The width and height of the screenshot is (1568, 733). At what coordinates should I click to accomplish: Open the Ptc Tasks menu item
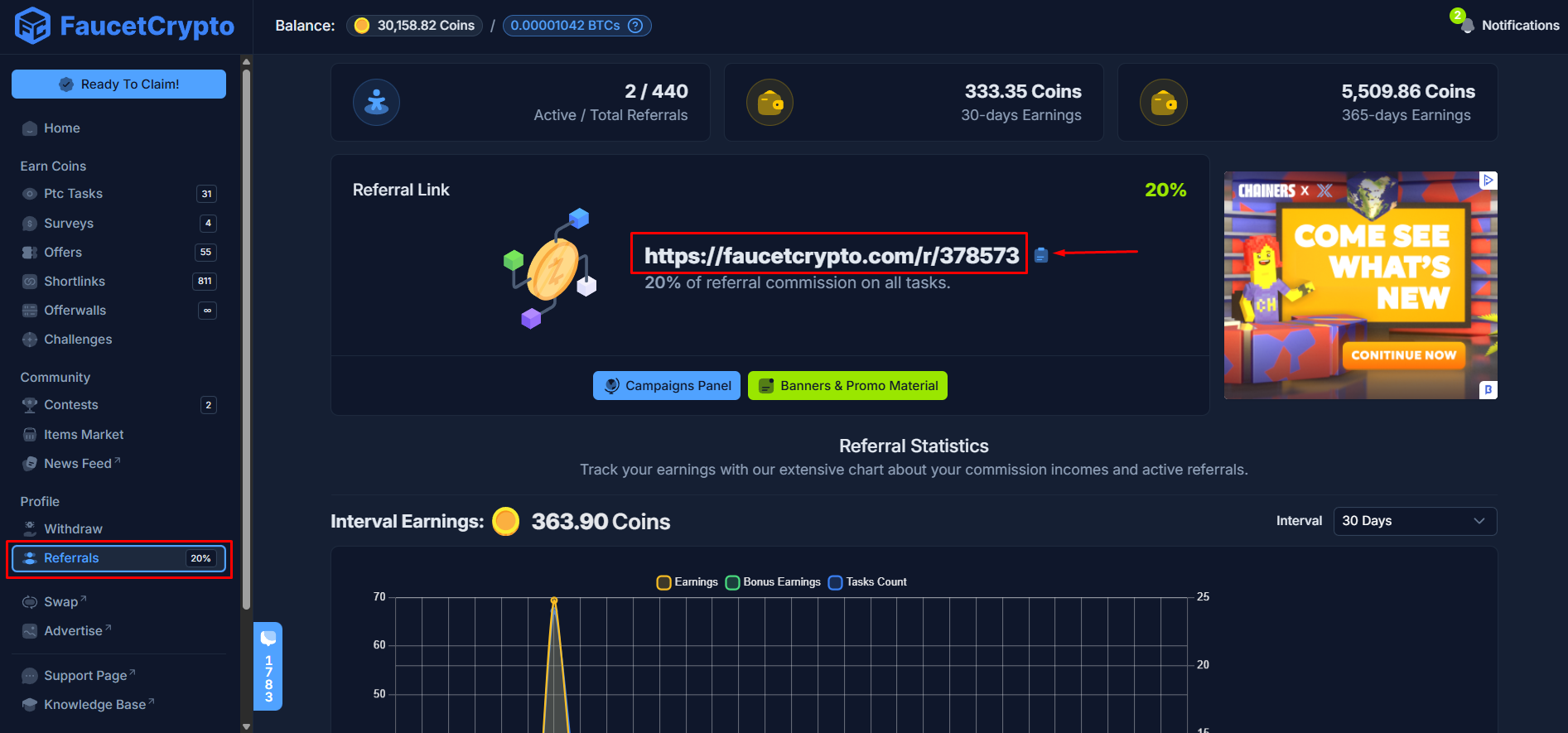[118, 194]
